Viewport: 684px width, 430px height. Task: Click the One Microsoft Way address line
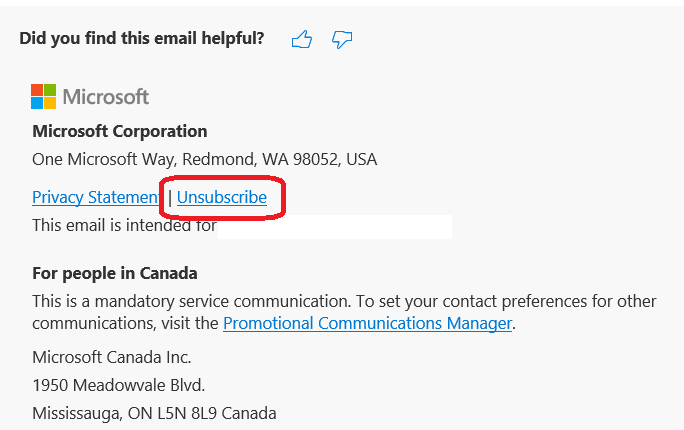tap(204, 159)
